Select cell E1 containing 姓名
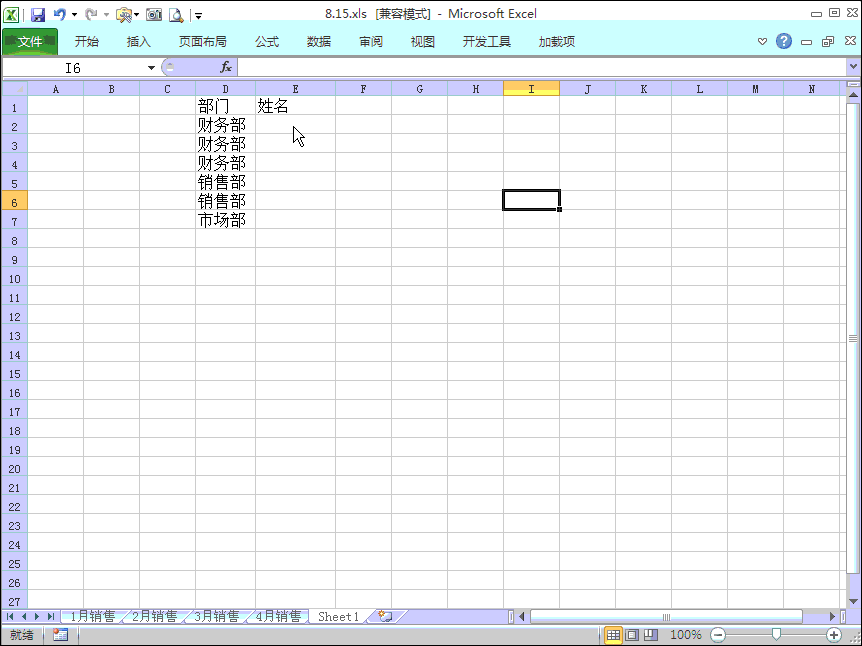Image resolution: width=862 pixels, height=646 pixels. [295, 106]
